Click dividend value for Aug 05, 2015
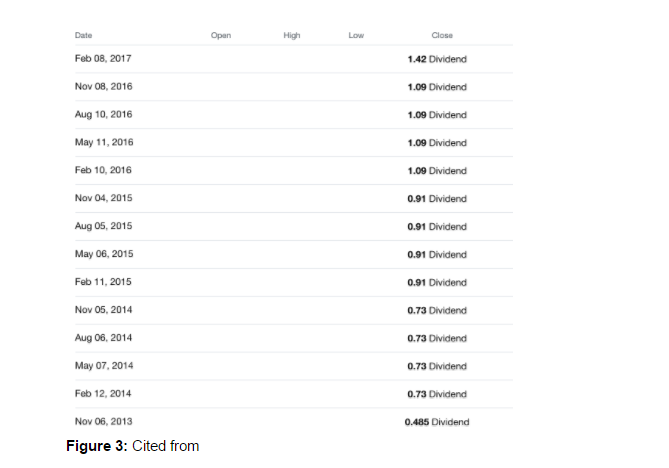The image size is (669, 468). click(x=437, y=227)
